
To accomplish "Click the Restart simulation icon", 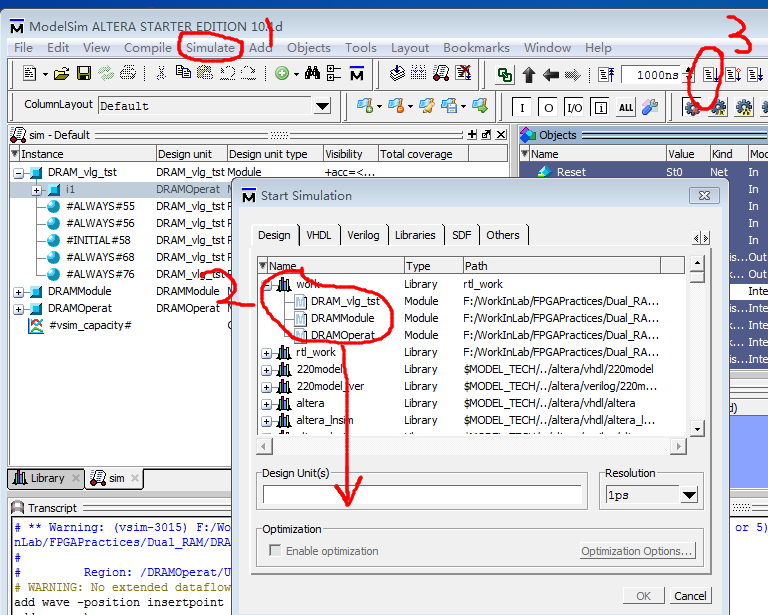I will pyautogui.click(x=606, y=74).
